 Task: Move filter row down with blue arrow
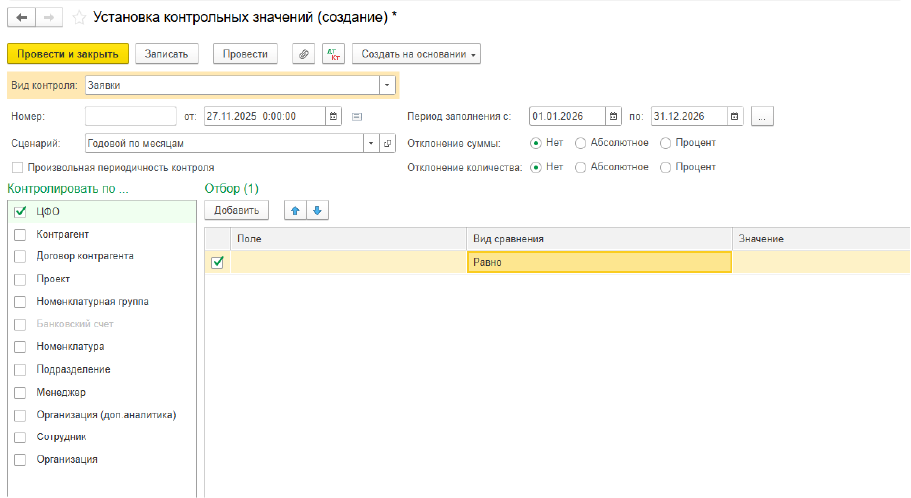[x=317, y=210]
